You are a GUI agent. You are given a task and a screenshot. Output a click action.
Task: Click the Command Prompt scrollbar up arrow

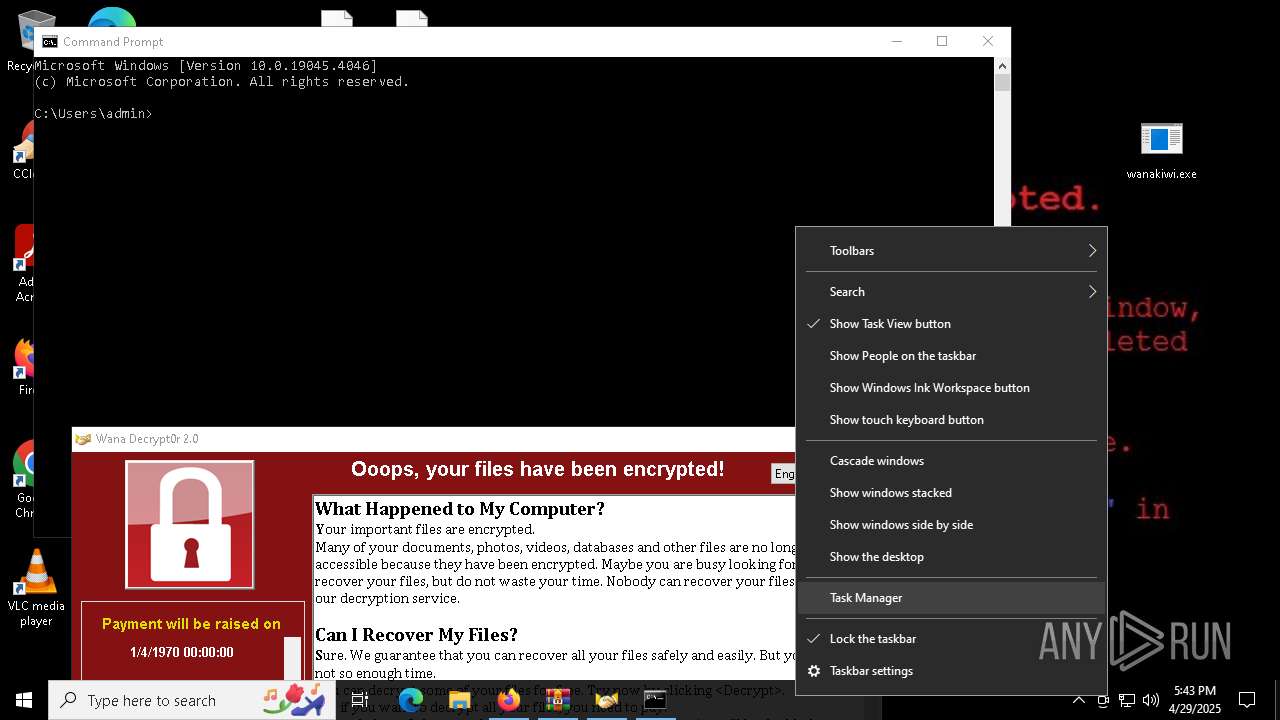(1002, 66)
